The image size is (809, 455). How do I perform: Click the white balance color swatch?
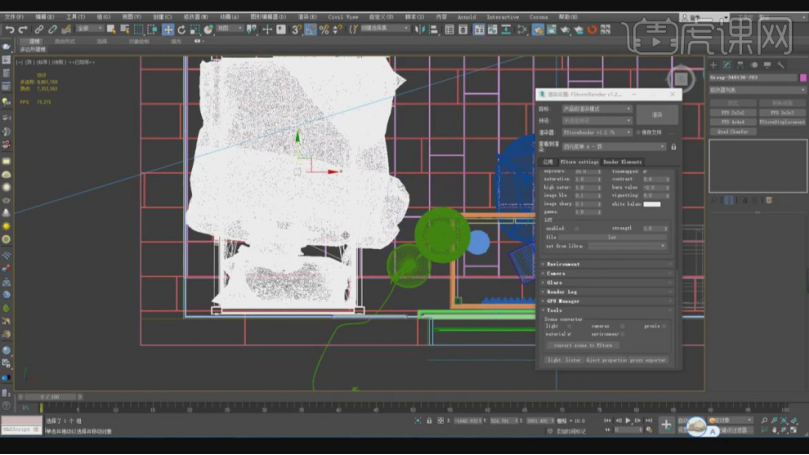click(652, 204)
